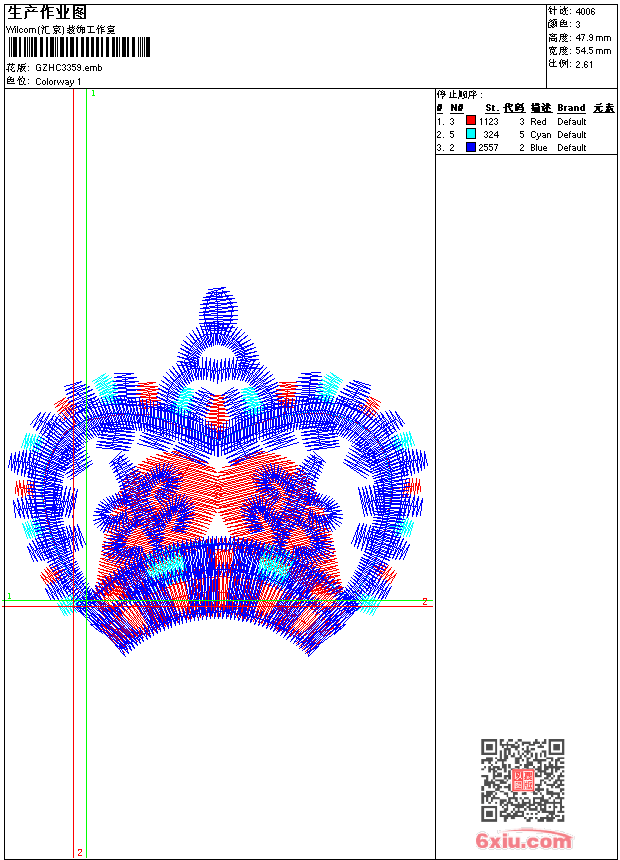Select the file name GZHC3359.emb
The height and width of the screenshot is (860, 620).
pos(69,67)
